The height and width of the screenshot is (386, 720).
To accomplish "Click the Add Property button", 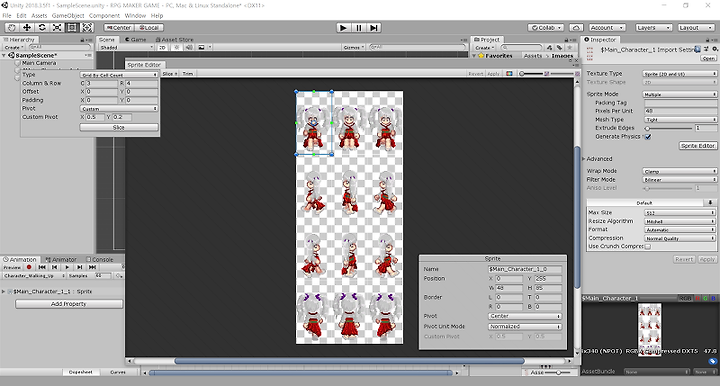I will 69,304.
